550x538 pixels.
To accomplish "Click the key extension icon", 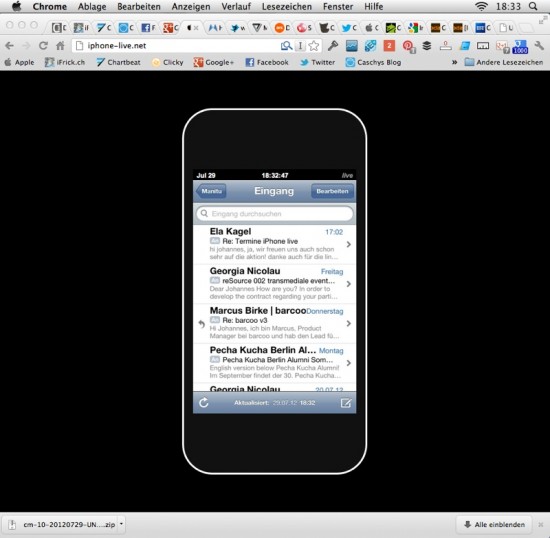I will (x=333, y=46).
